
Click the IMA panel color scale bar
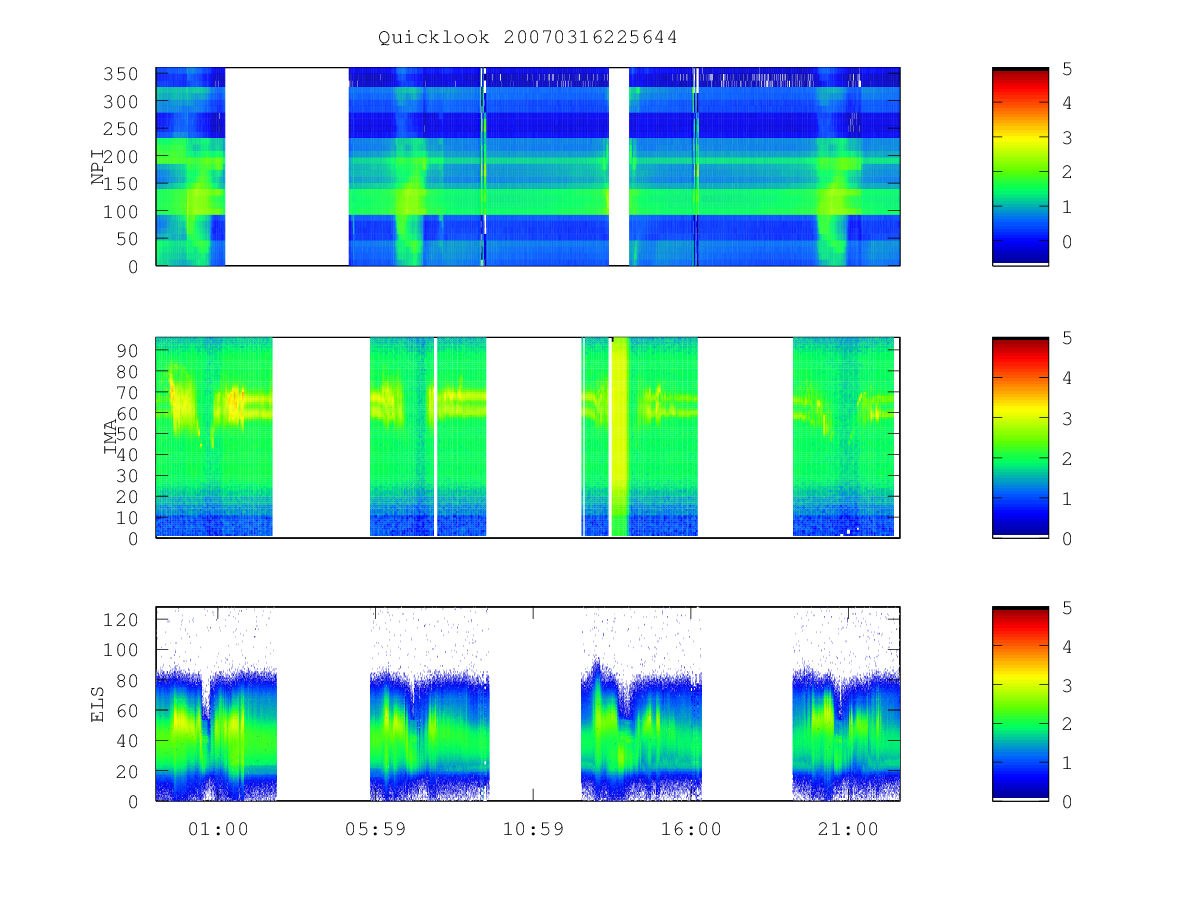click(x=1020, y=438)
